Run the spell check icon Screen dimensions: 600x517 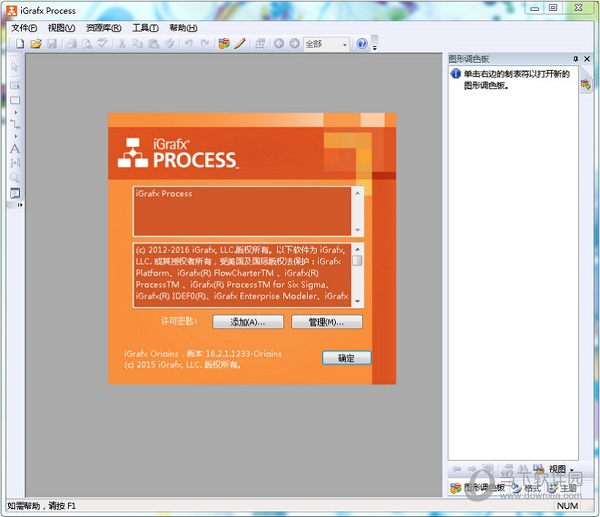[103, 44]
